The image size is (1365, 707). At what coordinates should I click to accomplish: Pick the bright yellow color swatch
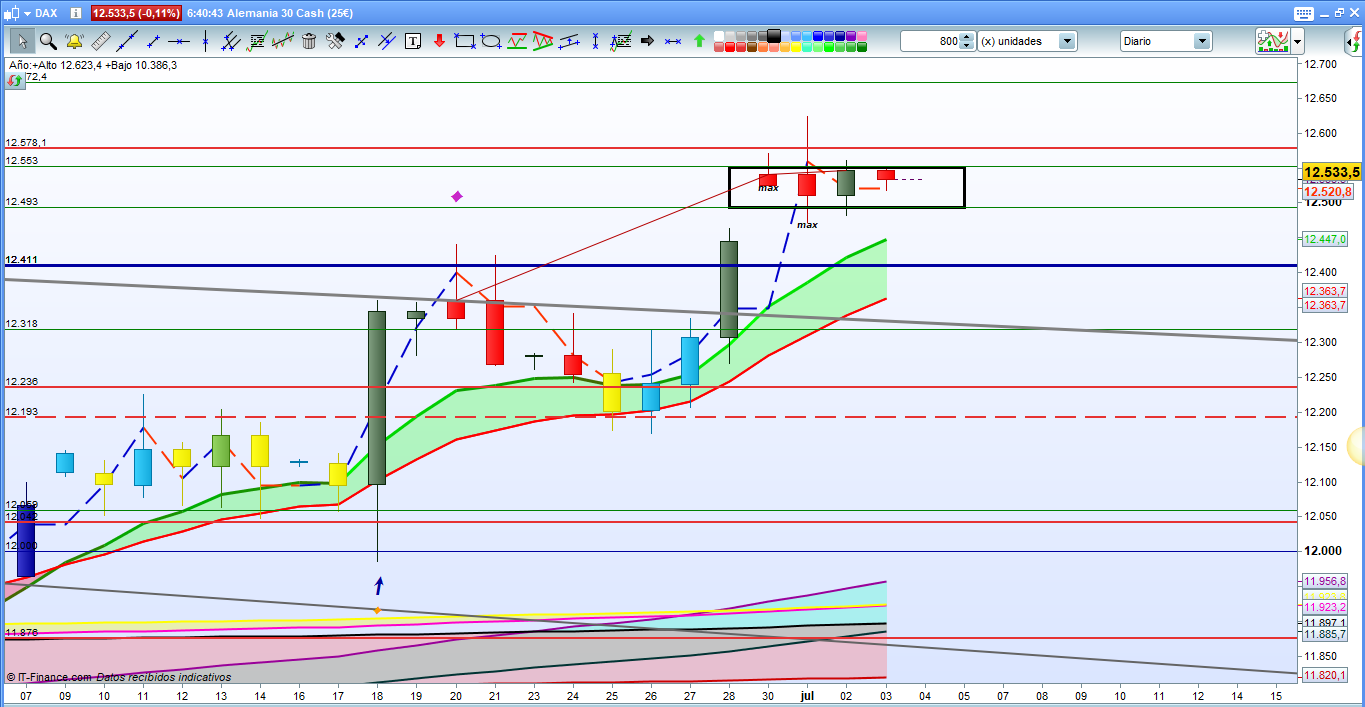[796, 47]
